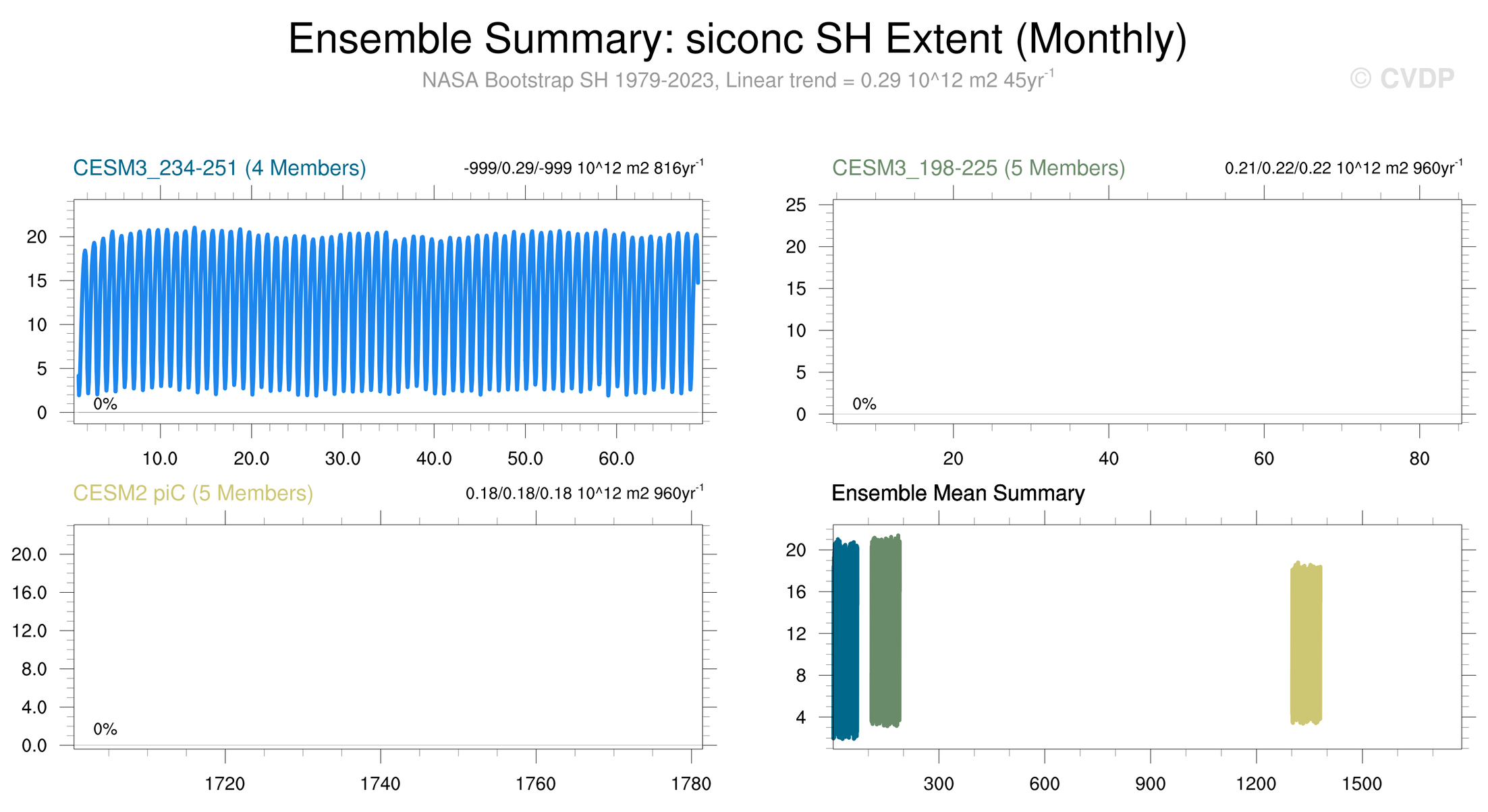Viewport: 1488px width, 812px height.
Task: Click the main title Ensemble Summary
Action: (737, 39)
